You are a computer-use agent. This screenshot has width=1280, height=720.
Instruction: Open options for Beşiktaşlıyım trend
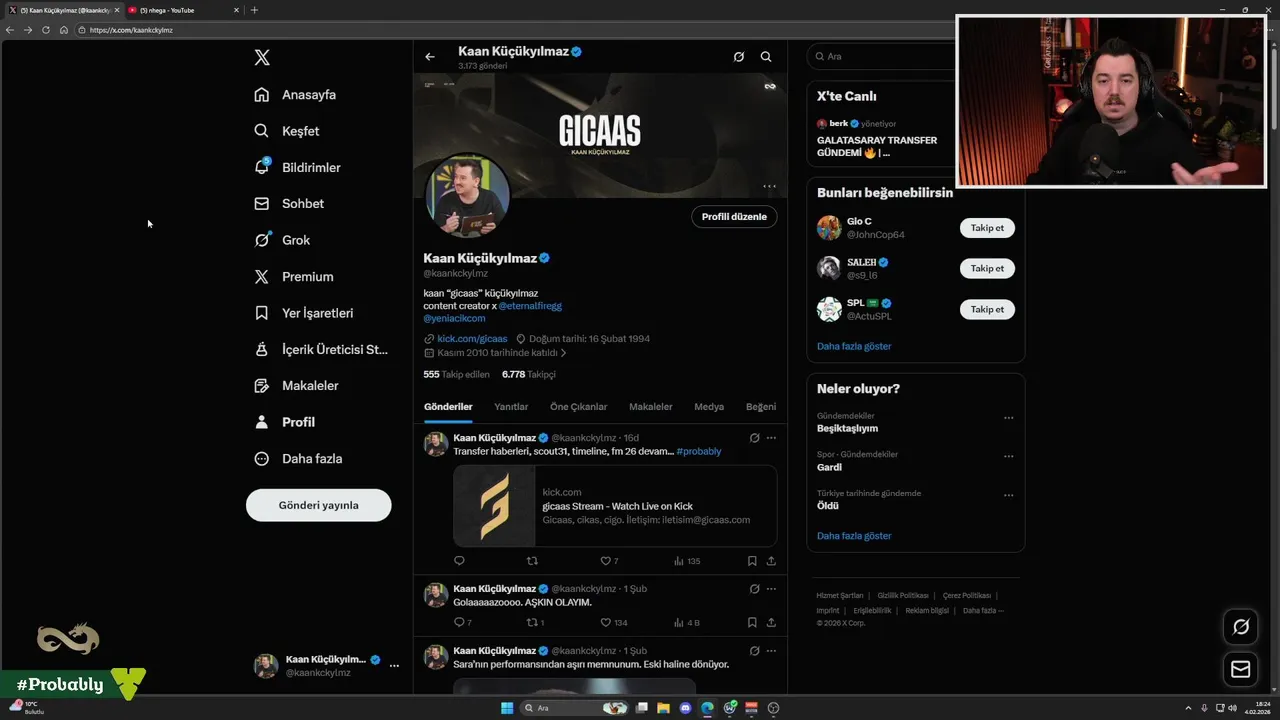click(x=1008, y=418)
